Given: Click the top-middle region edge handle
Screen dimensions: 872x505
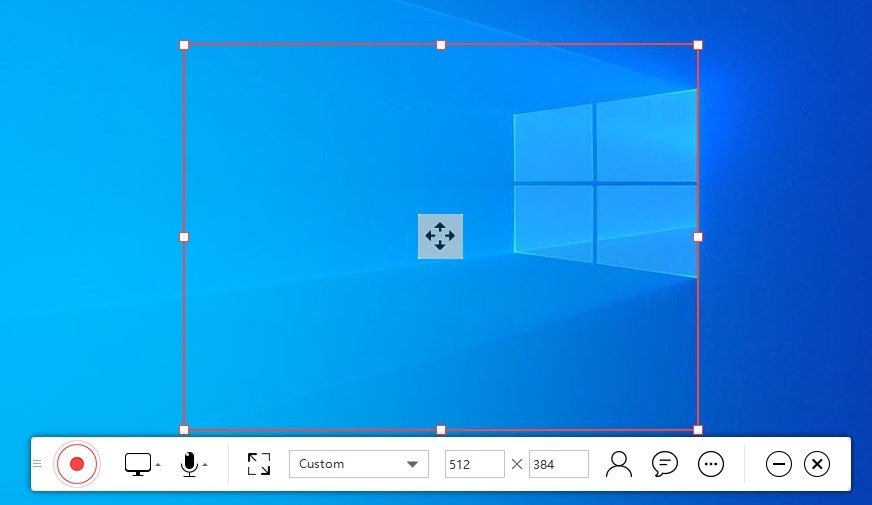Looking at the screenshot, I should [x=441, y=45].
